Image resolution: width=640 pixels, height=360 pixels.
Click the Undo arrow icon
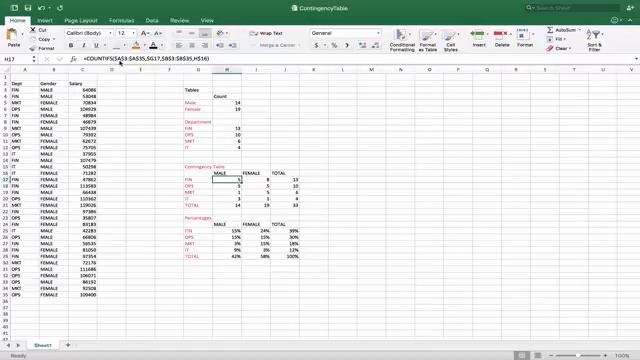click(41, 8)
